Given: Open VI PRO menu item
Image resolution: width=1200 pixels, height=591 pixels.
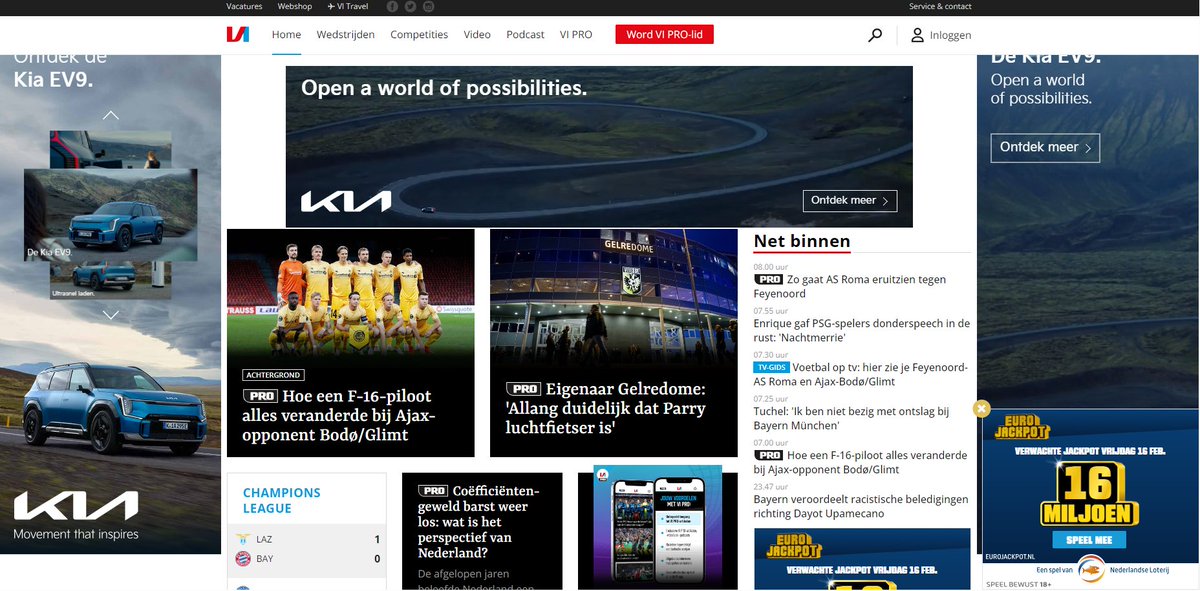Looking at the screenshot, I should click(x=575, y=35).
